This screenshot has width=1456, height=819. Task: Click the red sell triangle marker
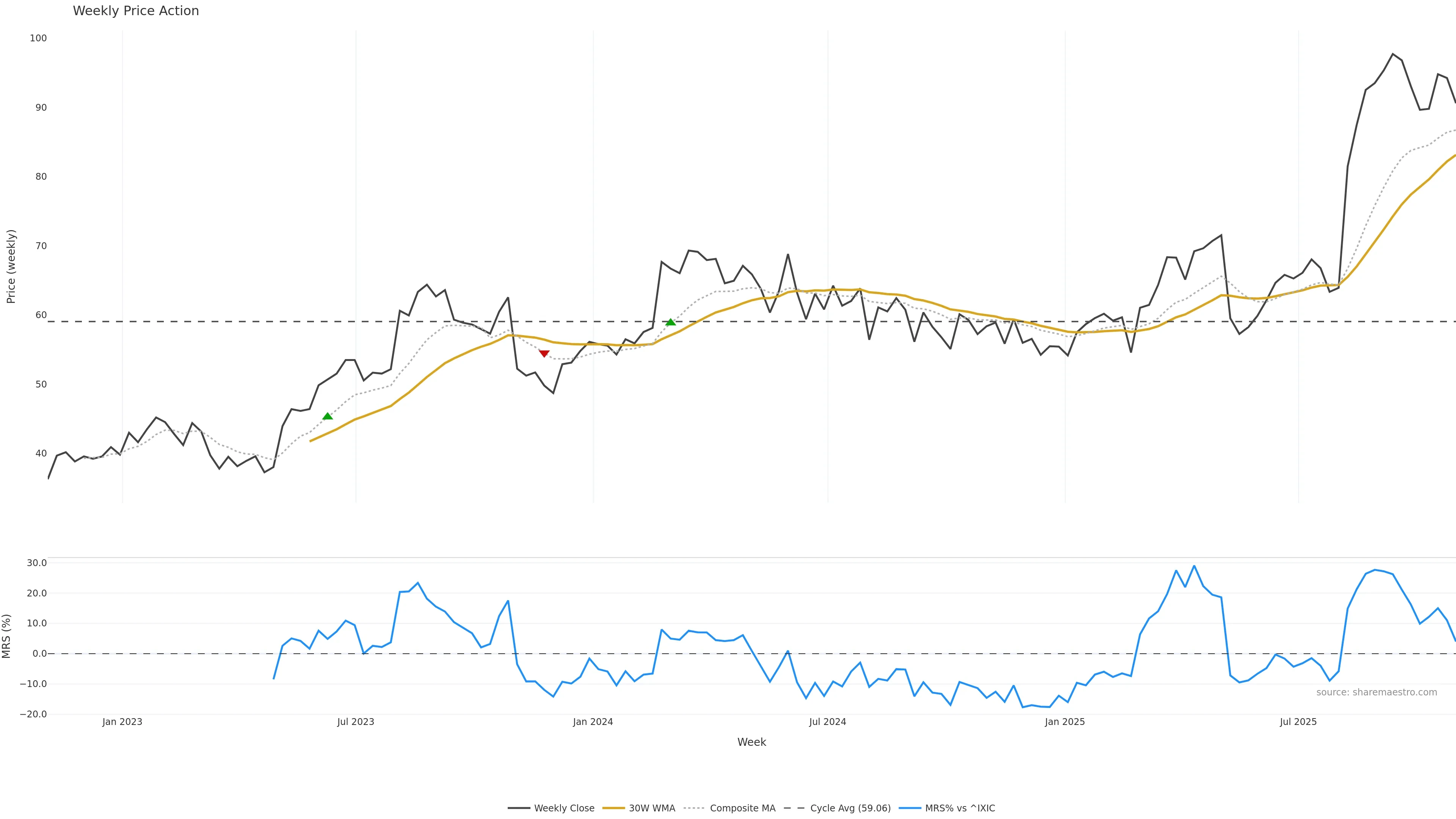point(544,354)
